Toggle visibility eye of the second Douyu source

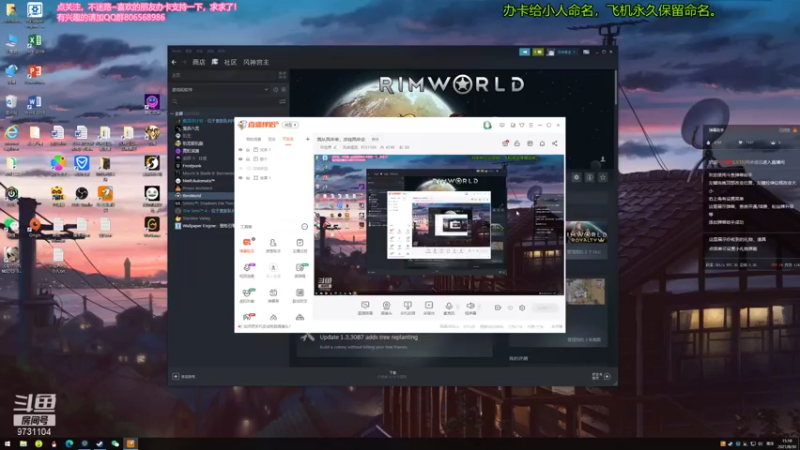[240, 159]
